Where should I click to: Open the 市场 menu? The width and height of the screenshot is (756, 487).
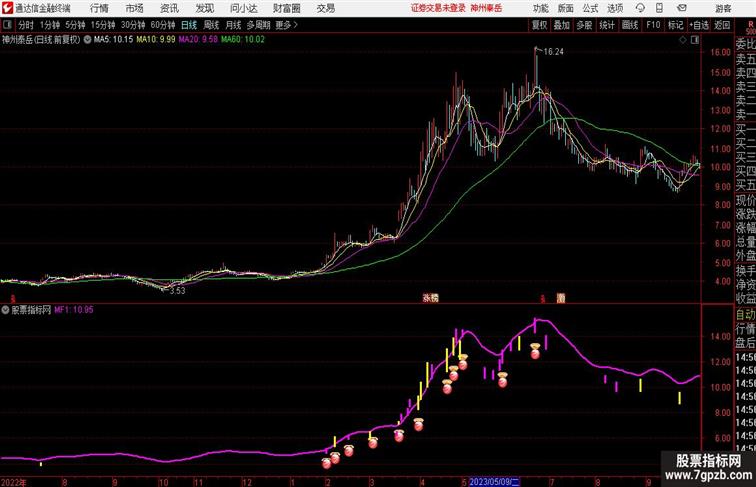134,8
